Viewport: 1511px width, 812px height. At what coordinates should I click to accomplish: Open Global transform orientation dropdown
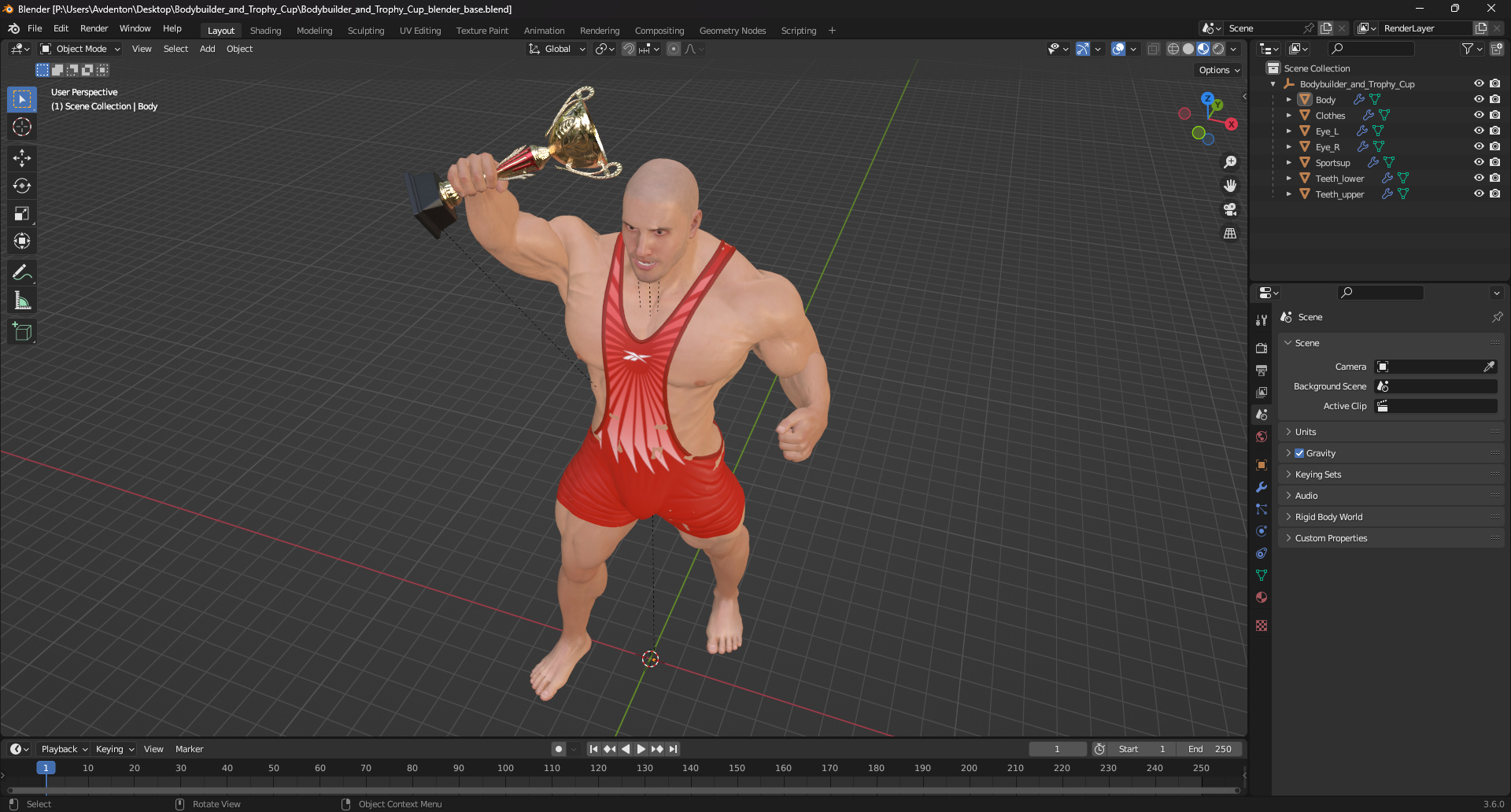pos(557,49)
